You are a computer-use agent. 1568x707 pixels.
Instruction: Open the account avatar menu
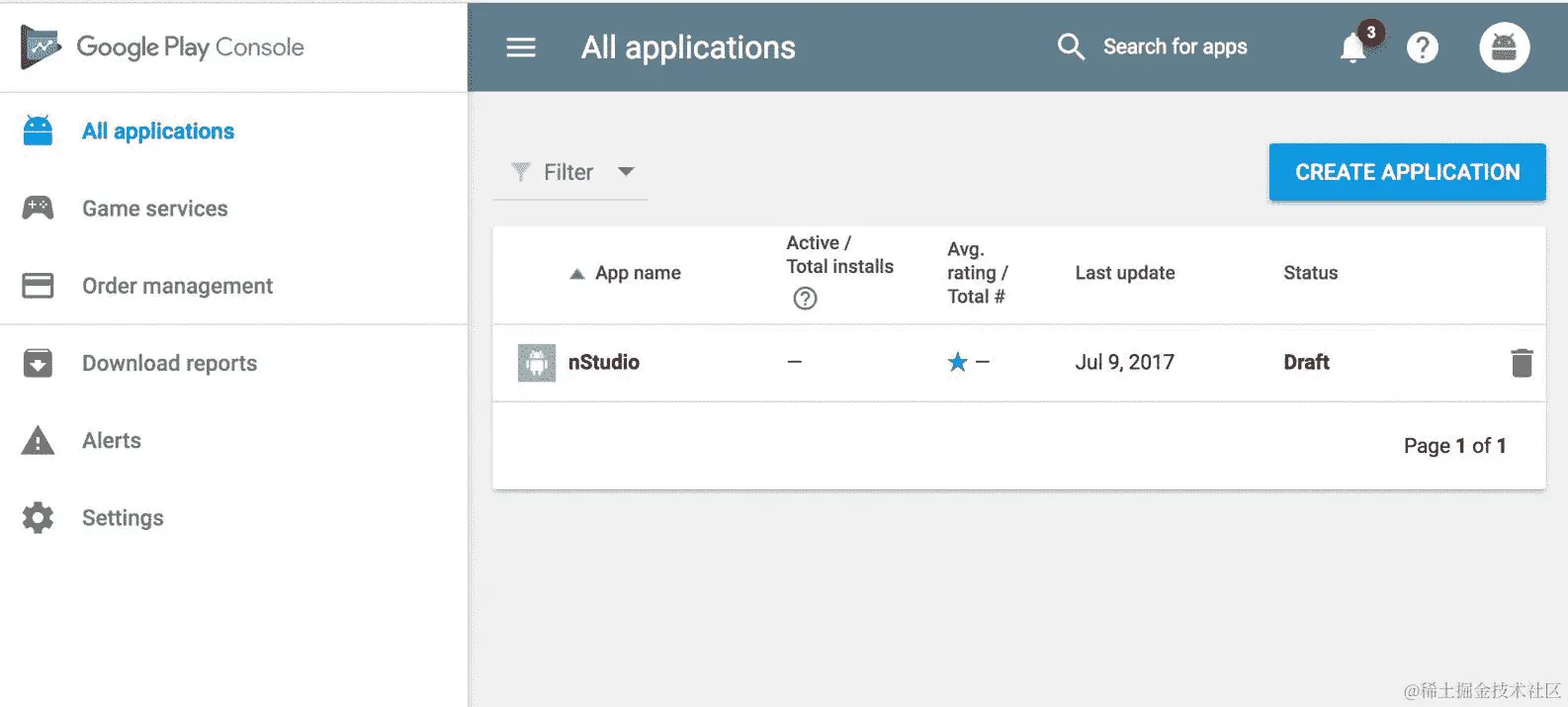pyautogui.click(x=1504, y=47)
